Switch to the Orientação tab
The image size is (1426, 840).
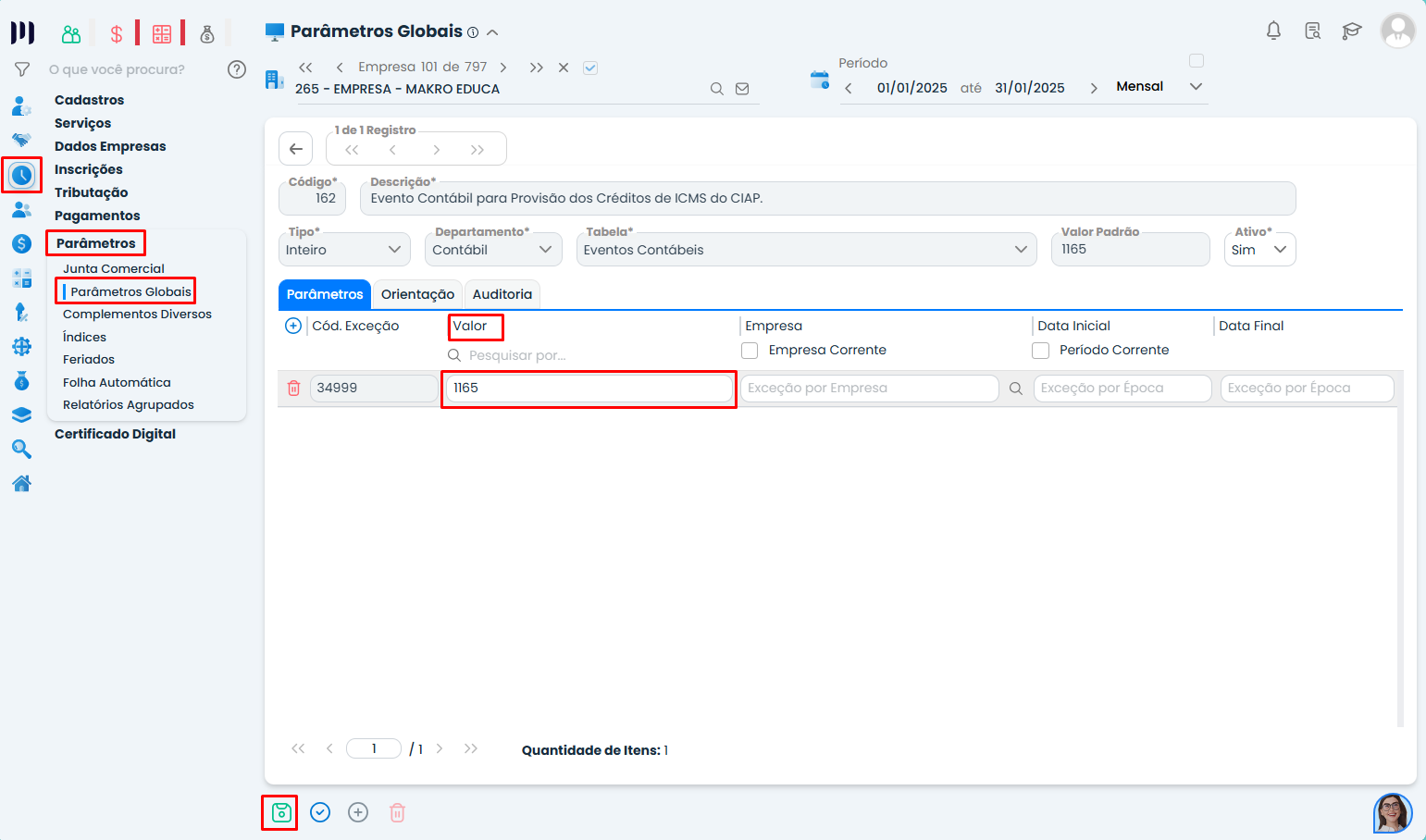pyautogui.click(x=417, y=294)
